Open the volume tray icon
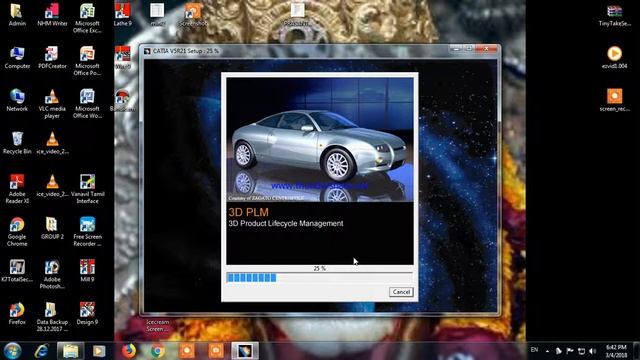The height and width of the screenshot is (360, 640). tap(593, 351)
